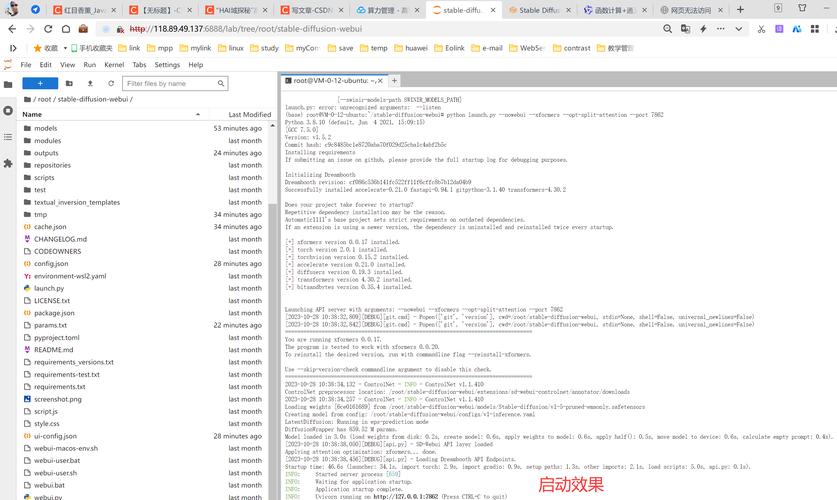Image resolution: width=837 pixels, height=500 pixels.
Task: Click the root breadcrumb link
Action: (44, 99)
